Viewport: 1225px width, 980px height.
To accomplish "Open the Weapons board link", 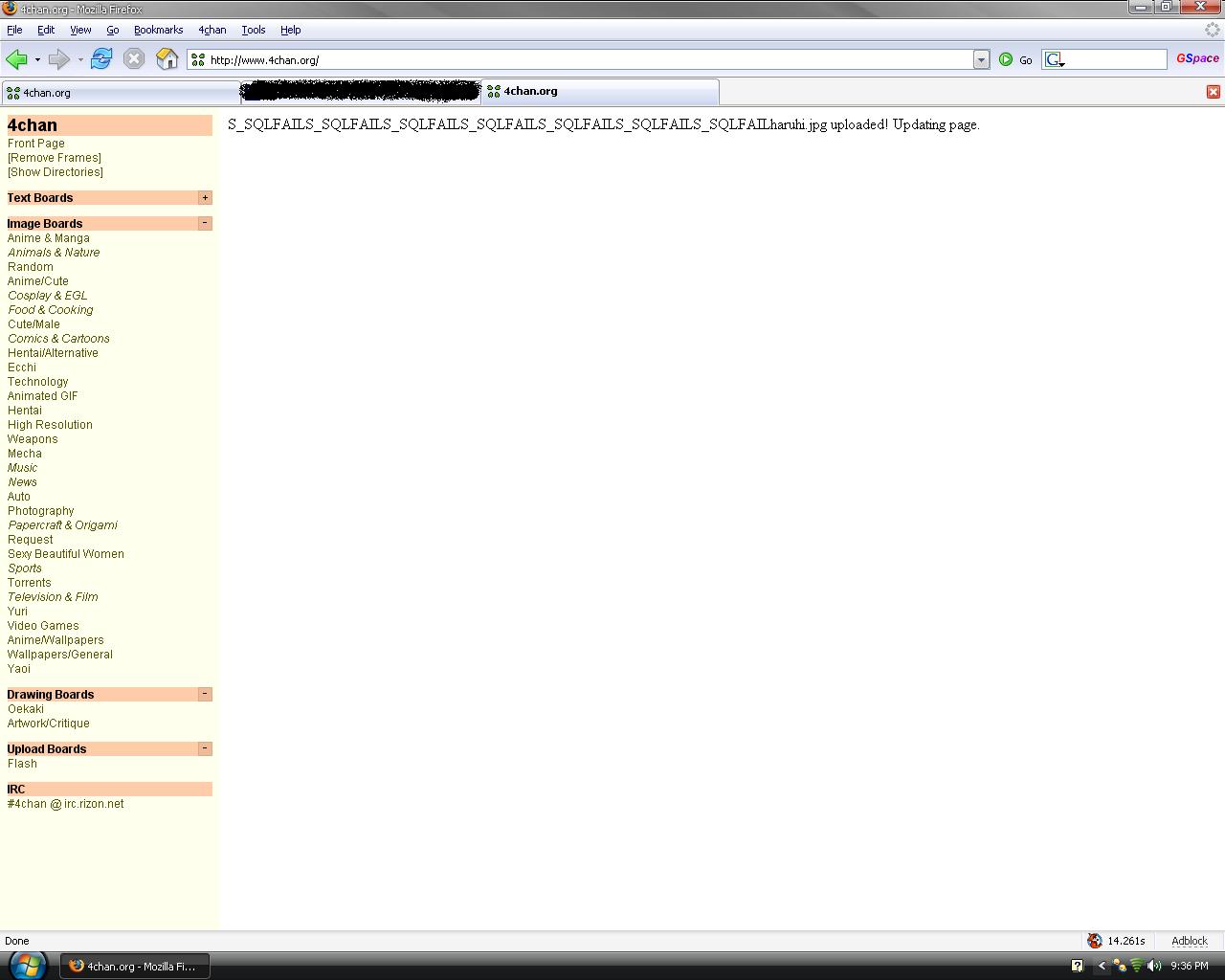I will point(33,439).
